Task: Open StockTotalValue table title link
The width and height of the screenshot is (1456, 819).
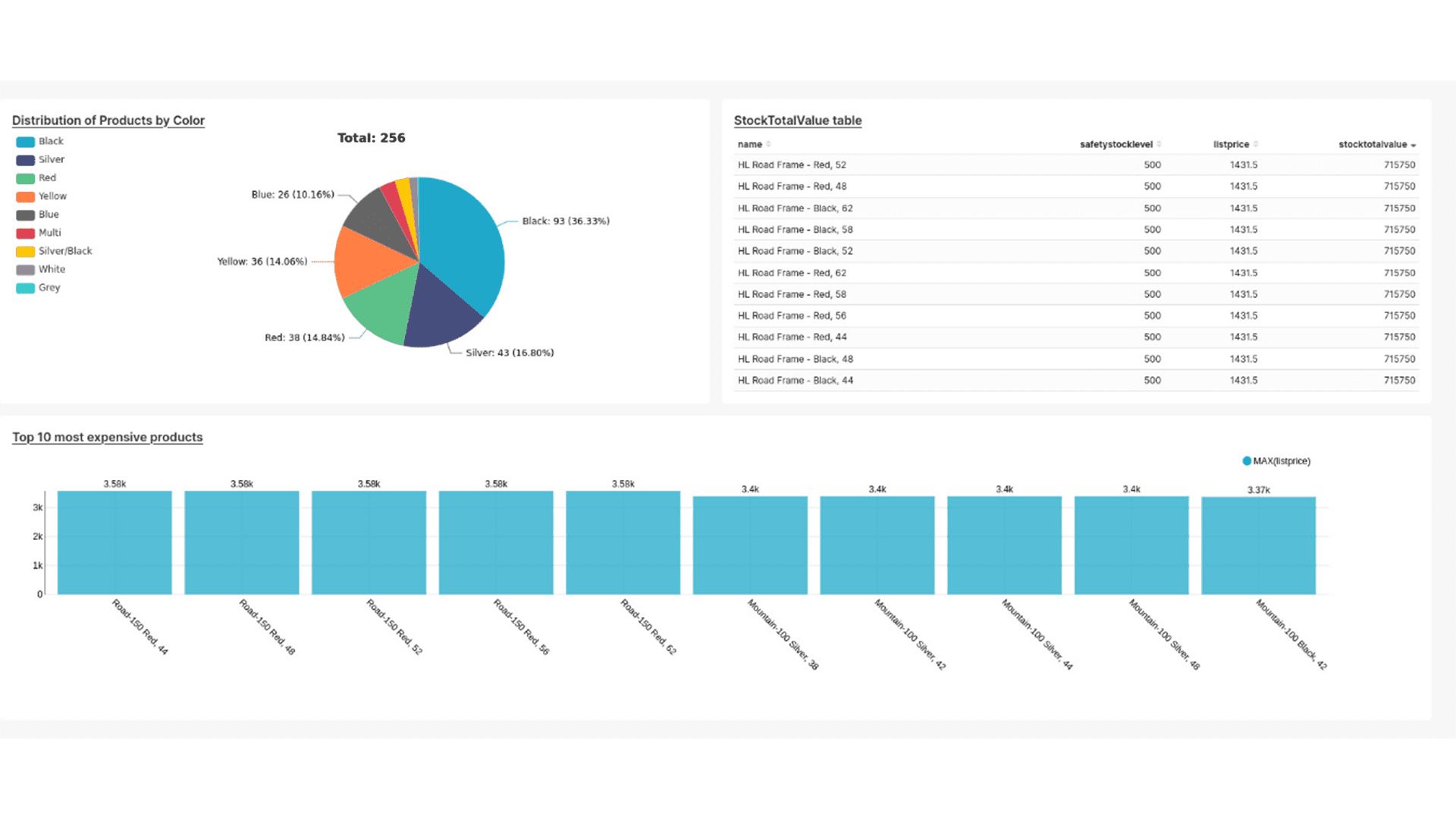Action: click(797, 121)
